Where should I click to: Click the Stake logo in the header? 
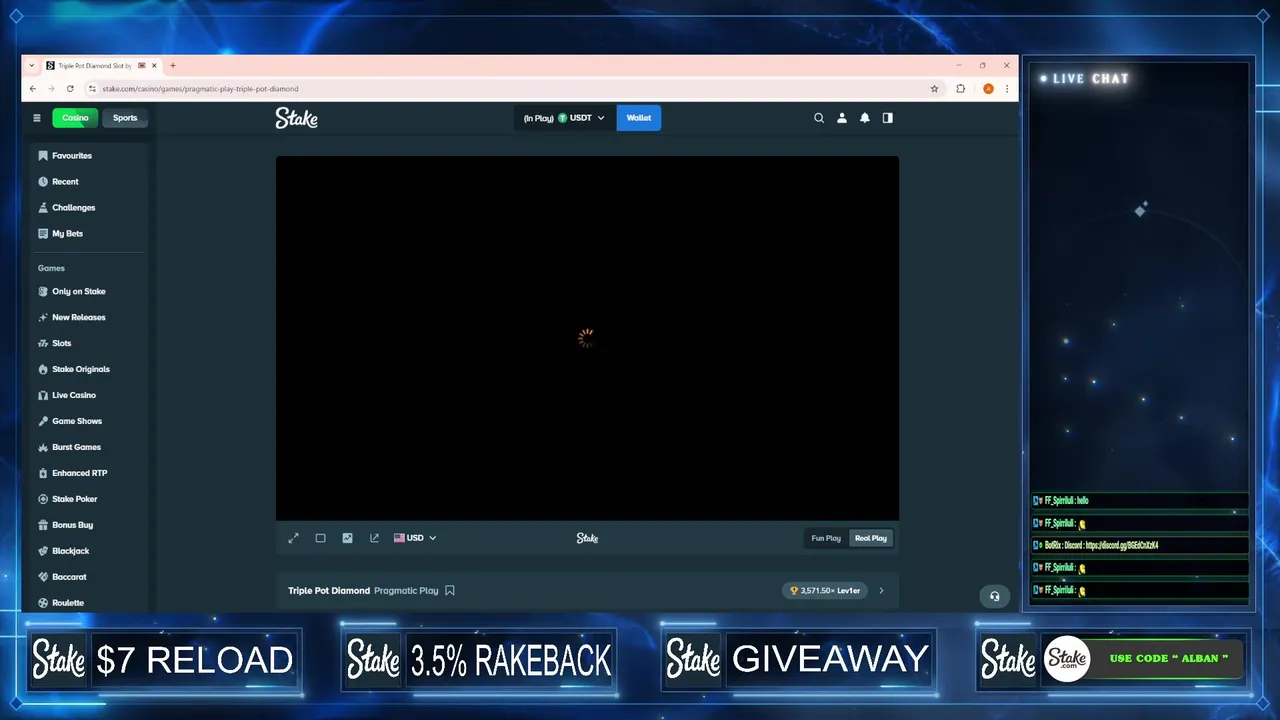click(x=297, y=118)
